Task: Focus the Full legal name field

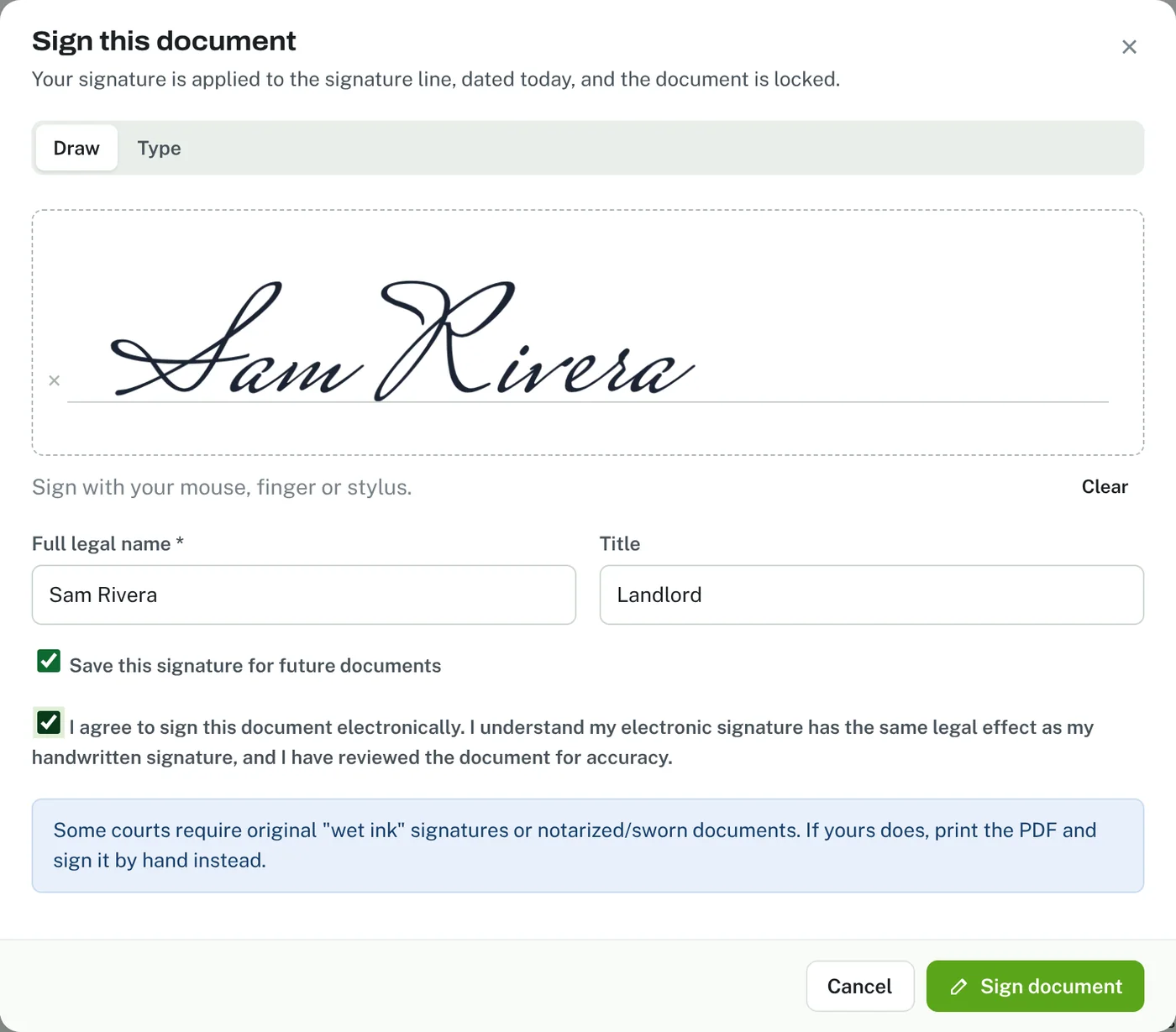Action: tap(304, 595)
